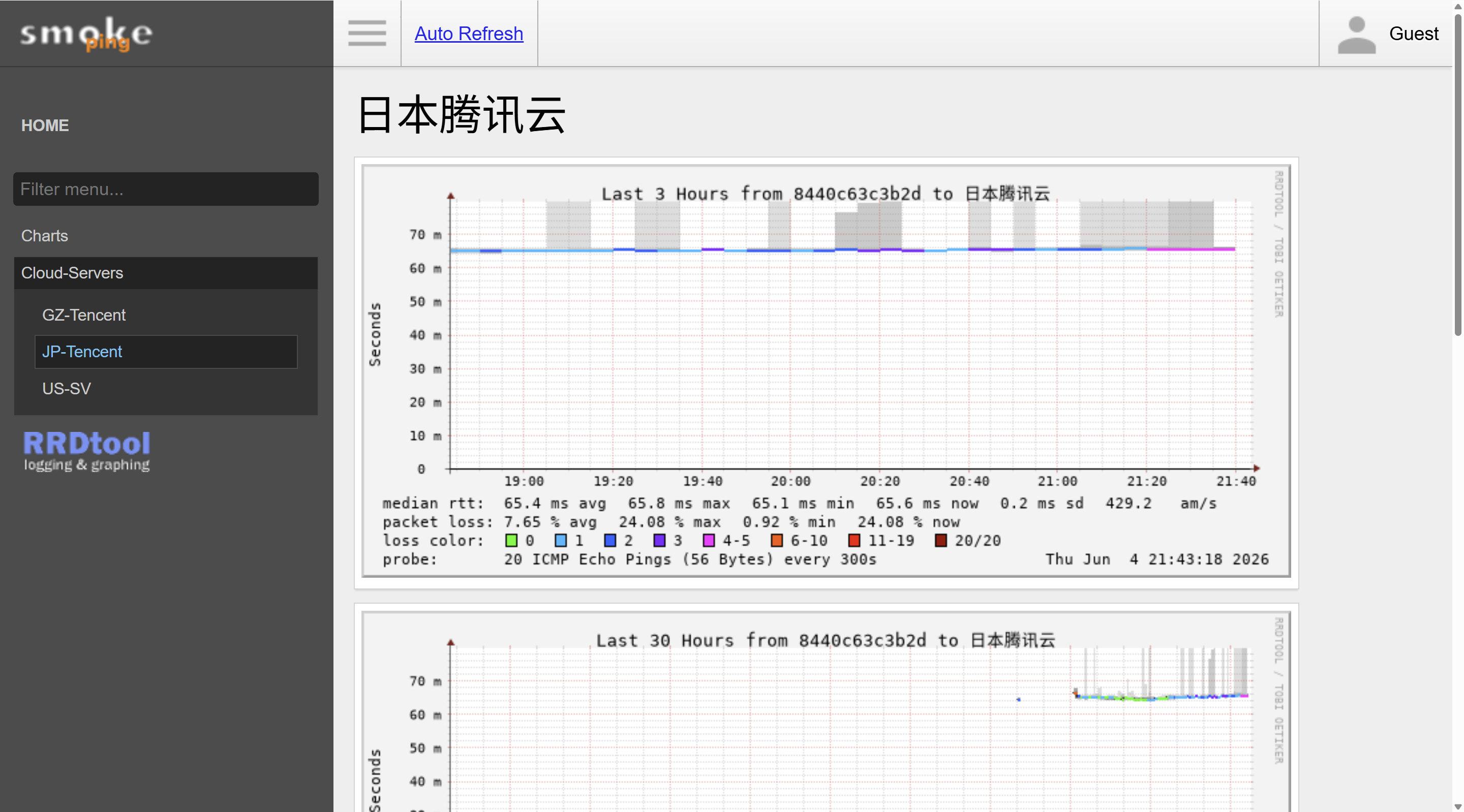Image resolution: width=1464 pixels, height=812 pixels.
Task: Click the purple loss color 3 swatch
Action: [x=659, y=540]
